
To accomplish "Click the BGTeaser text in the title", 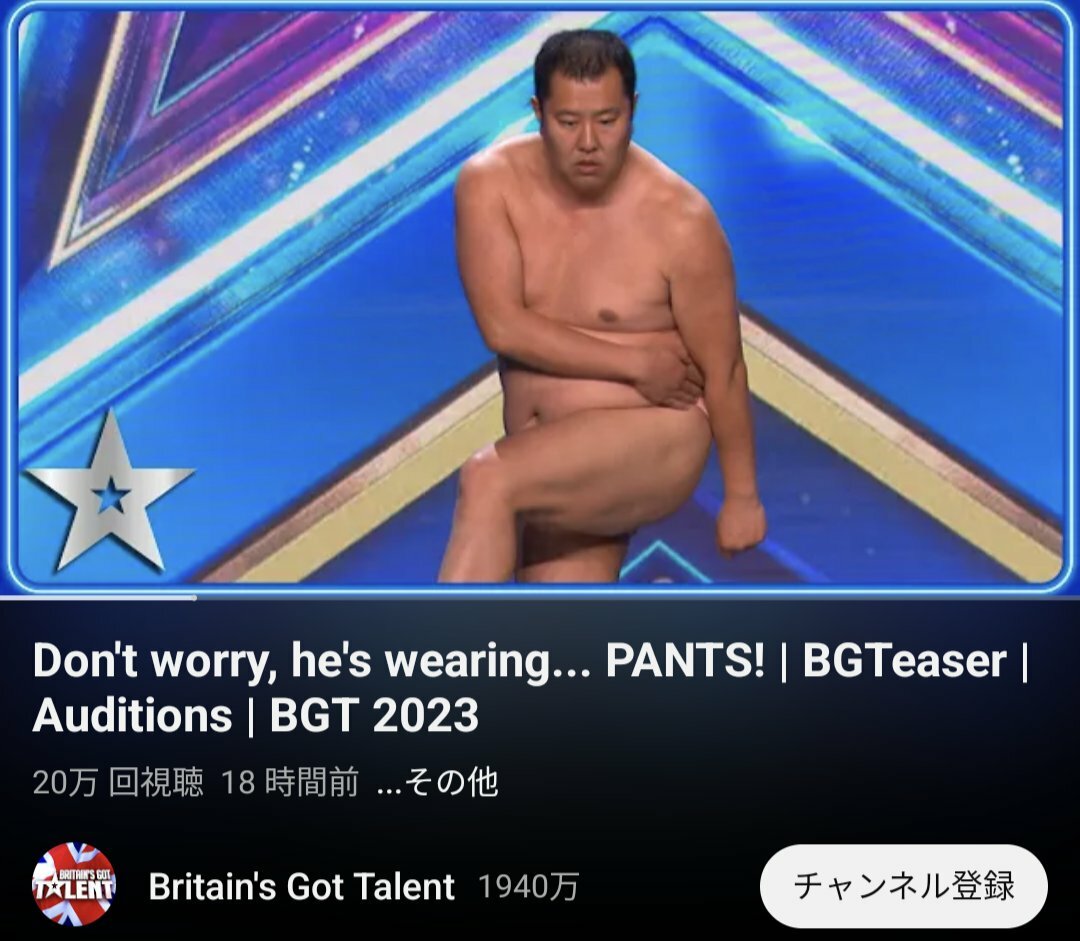I will [x=904, y=661].
